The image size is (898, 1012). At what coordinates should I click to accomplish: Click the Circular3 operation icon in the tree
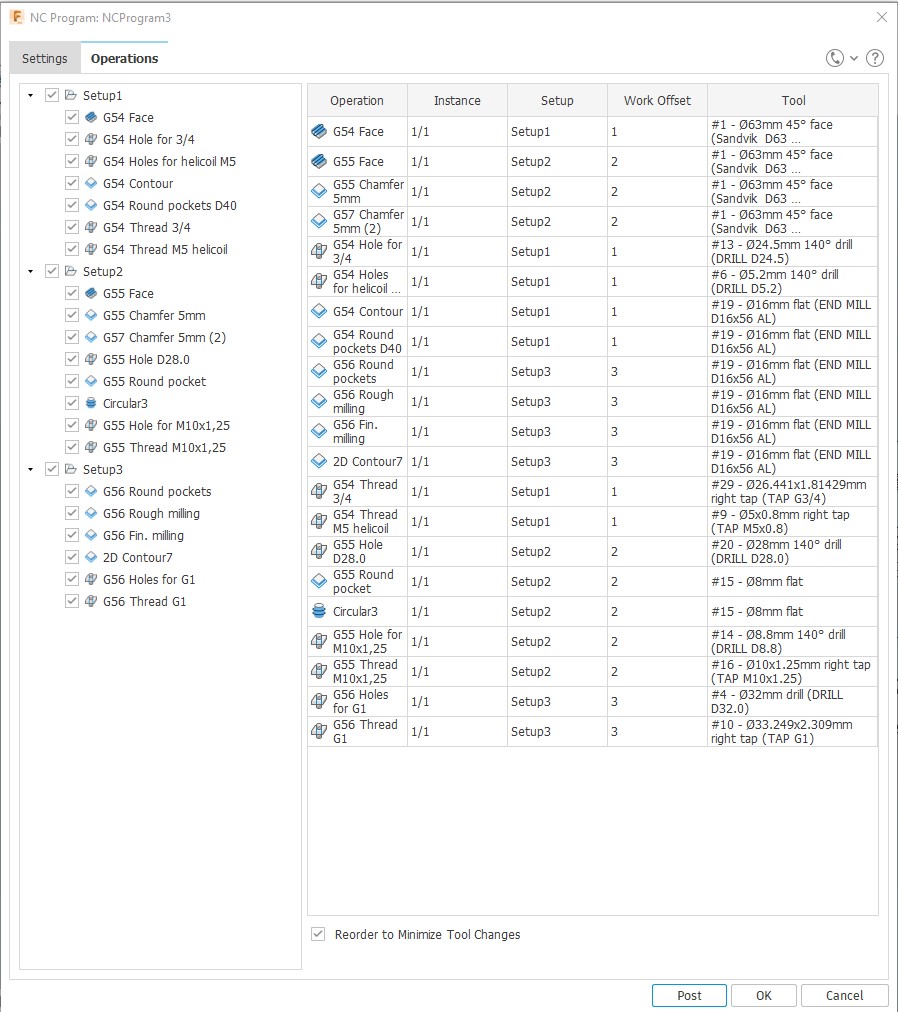[91, 403]
